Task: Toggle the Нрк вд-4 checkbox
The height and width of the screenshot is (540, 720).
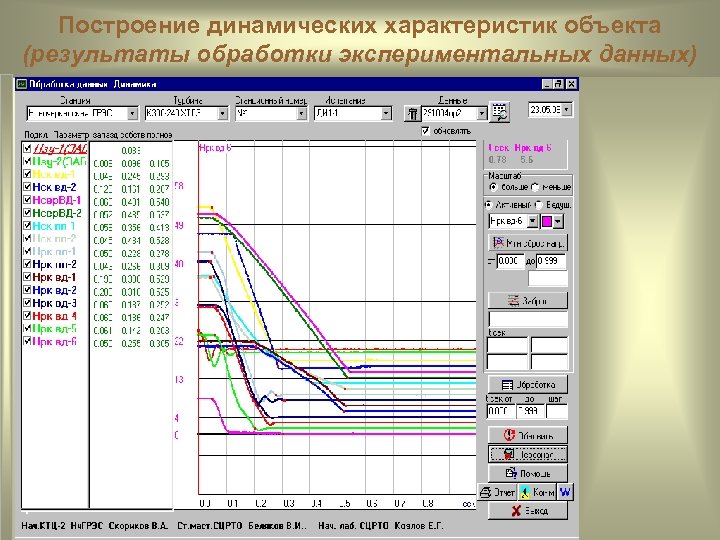Action: pos(27,315)
